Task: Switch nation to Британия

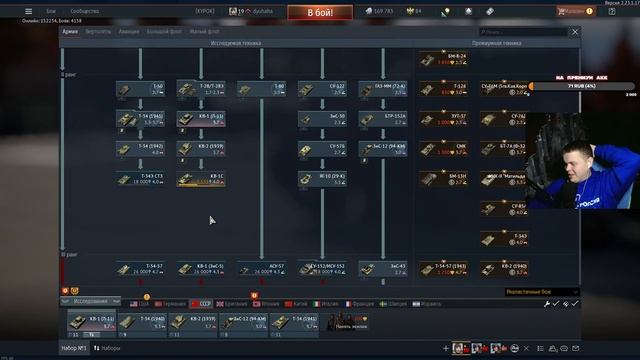Action: point(232,304)
